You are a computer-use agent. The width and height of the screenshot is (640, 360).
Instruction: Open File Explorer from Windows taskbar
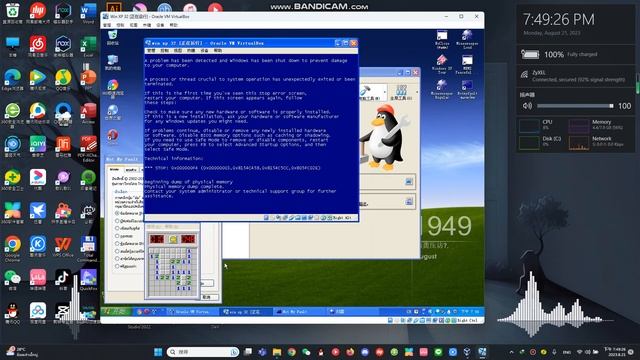(277, 352)
